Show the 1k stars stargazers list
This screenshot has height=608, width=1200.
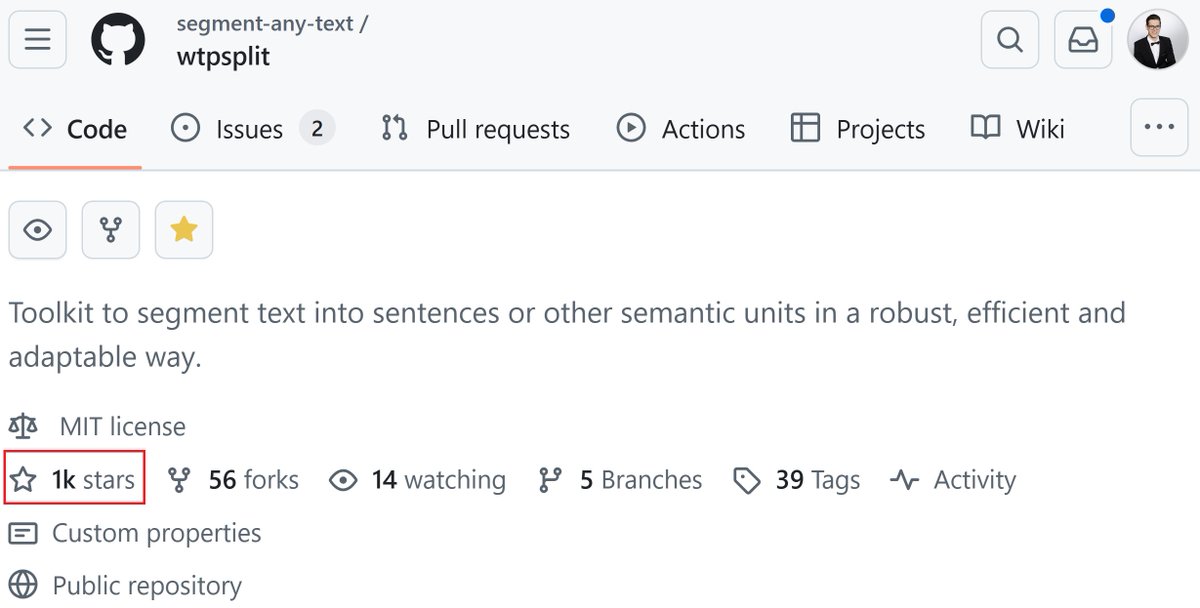click(x=73, y=480)
